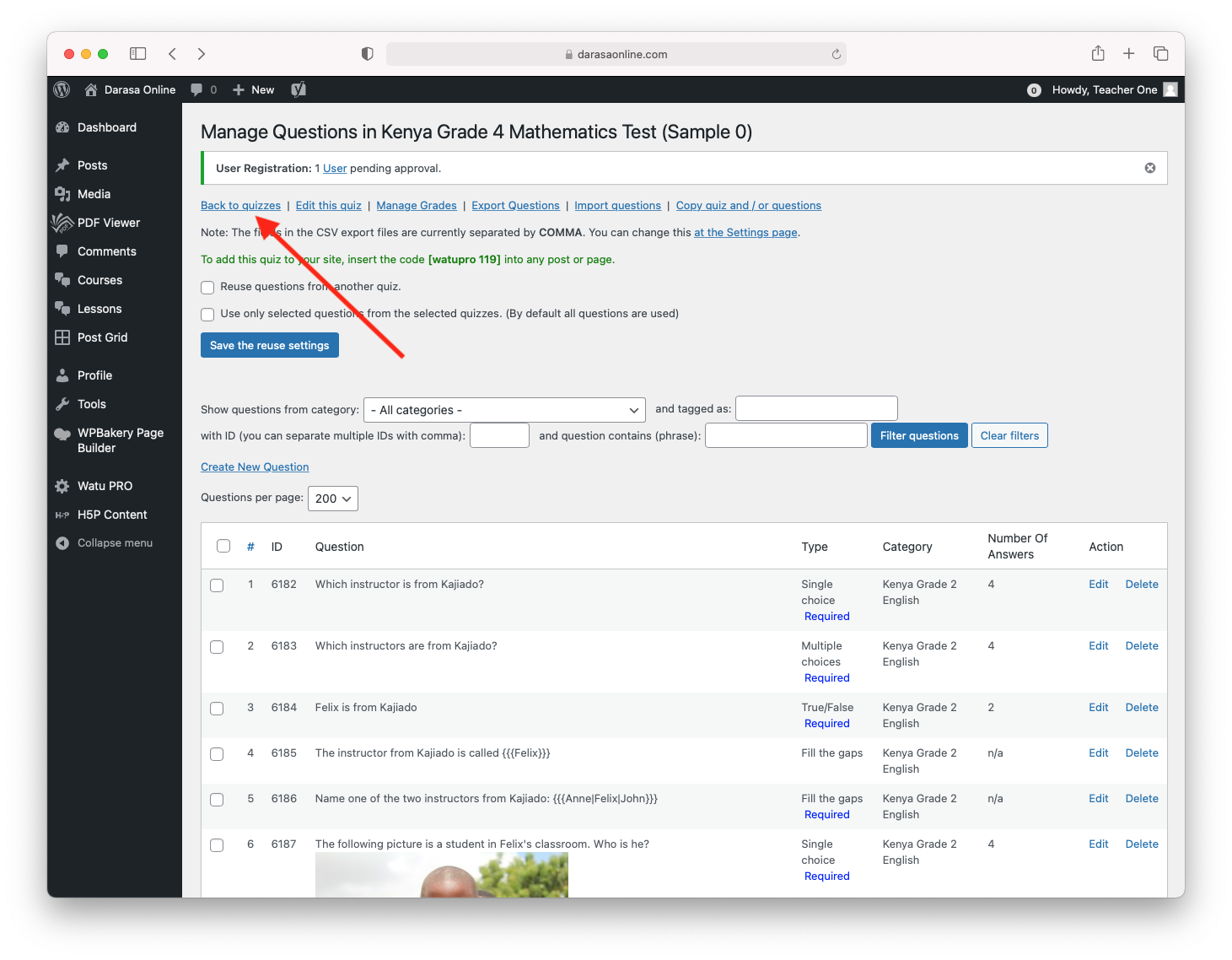
Task: Reload the page using refresh icon
Action: point(836,54)
